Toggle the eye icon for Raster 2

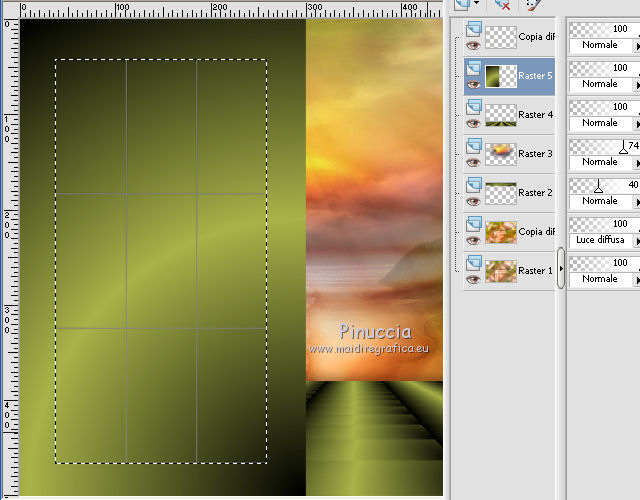[473, 201]
